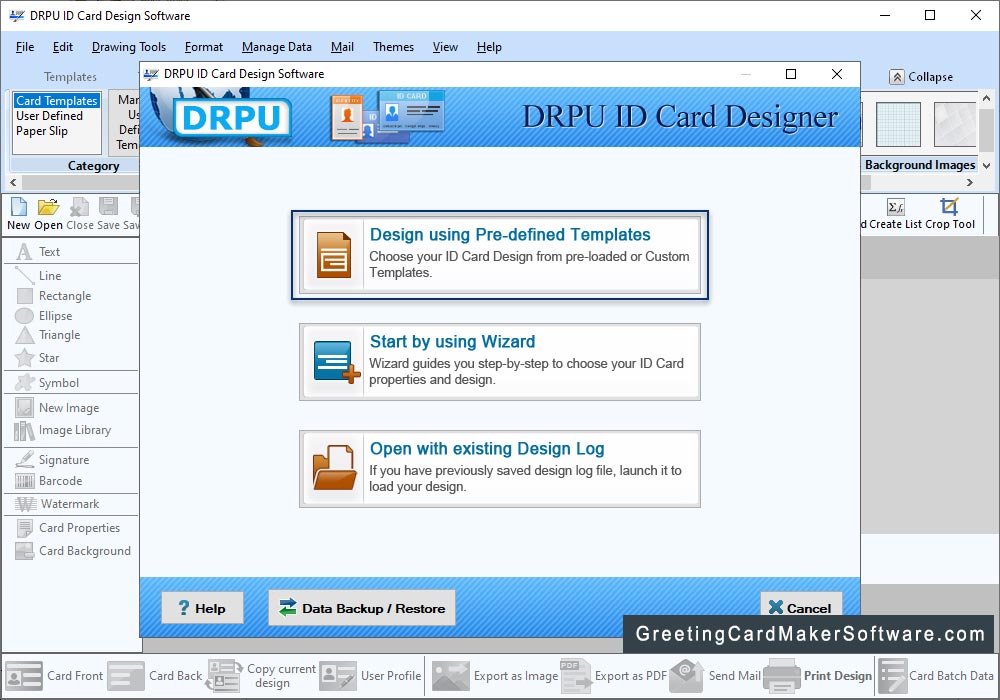Click the Open file toolbar icon
Viewport: 1000px width, 700px height.
(x=48, y=214)
